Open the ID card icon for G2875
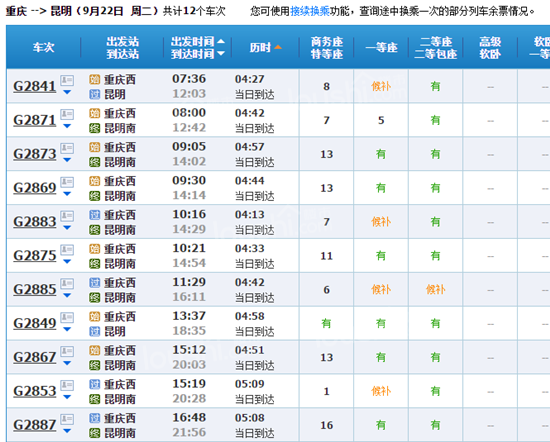This screenshot has height=442, width=550. pyautogui.click(x=67, y=250)
